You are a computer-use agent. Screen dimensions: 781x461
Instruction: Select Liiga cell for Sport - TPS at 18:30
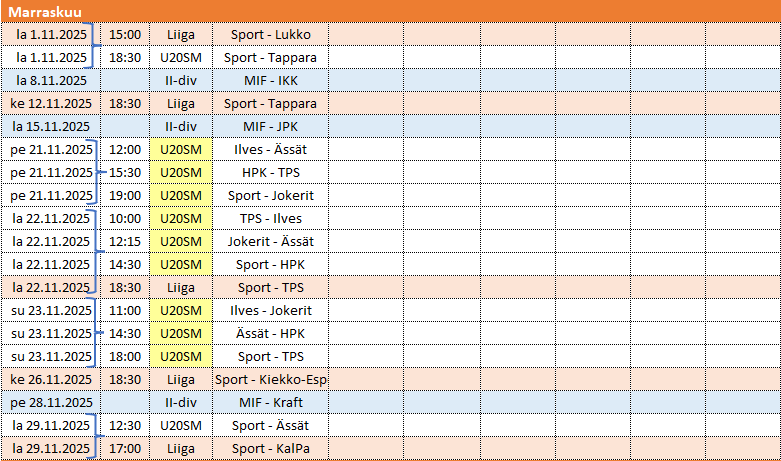(x=181, y=287)
